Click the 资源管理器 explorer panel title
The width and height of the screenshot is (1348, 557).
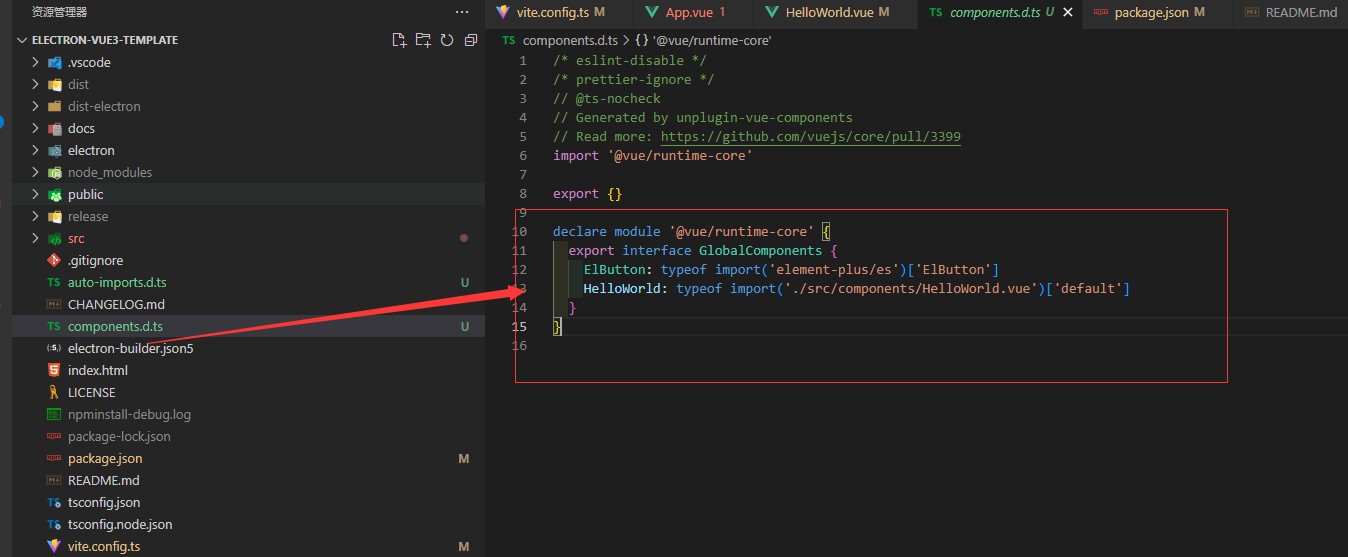[x=59, y=12]
